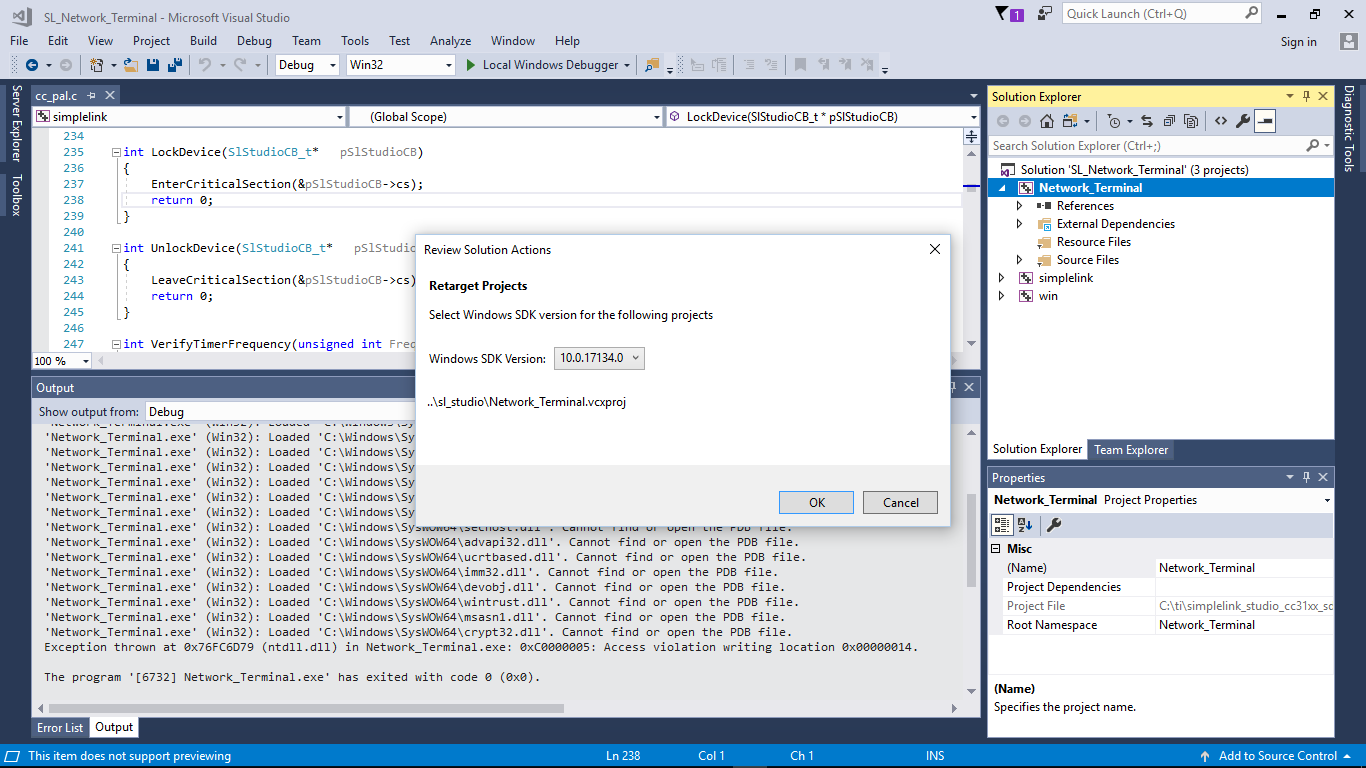Expand the References tree node

[x=1020, y=206]
